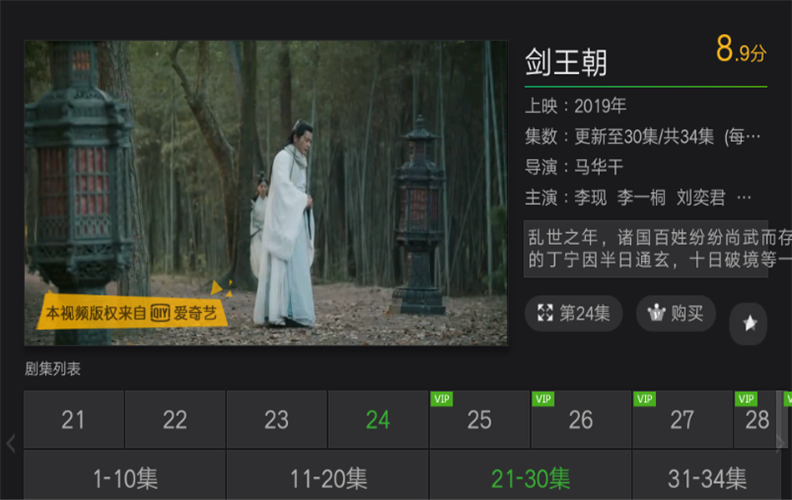Select episode 23 in episode list
This screenshot has height=500, width=792.
point(277,419)
